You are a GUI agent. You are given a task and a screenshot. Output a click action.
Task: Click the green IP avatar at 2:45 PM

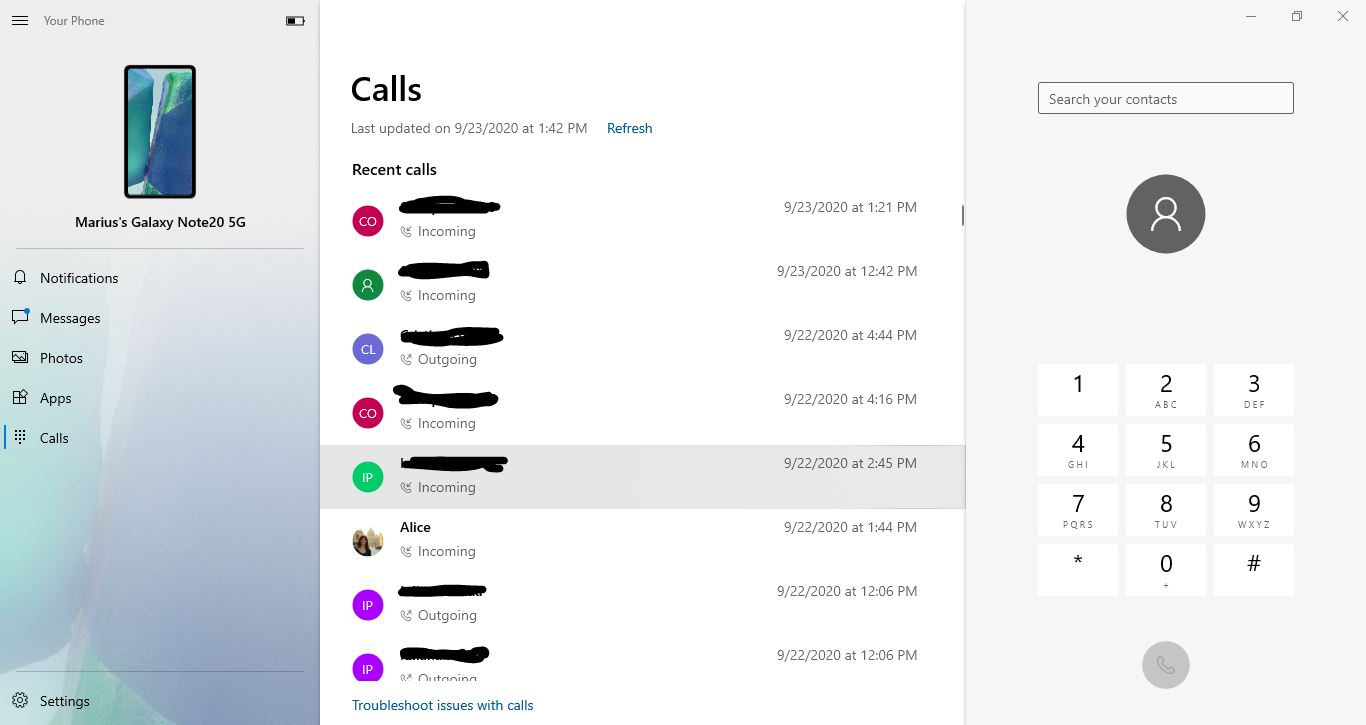[x=368, y=477]
